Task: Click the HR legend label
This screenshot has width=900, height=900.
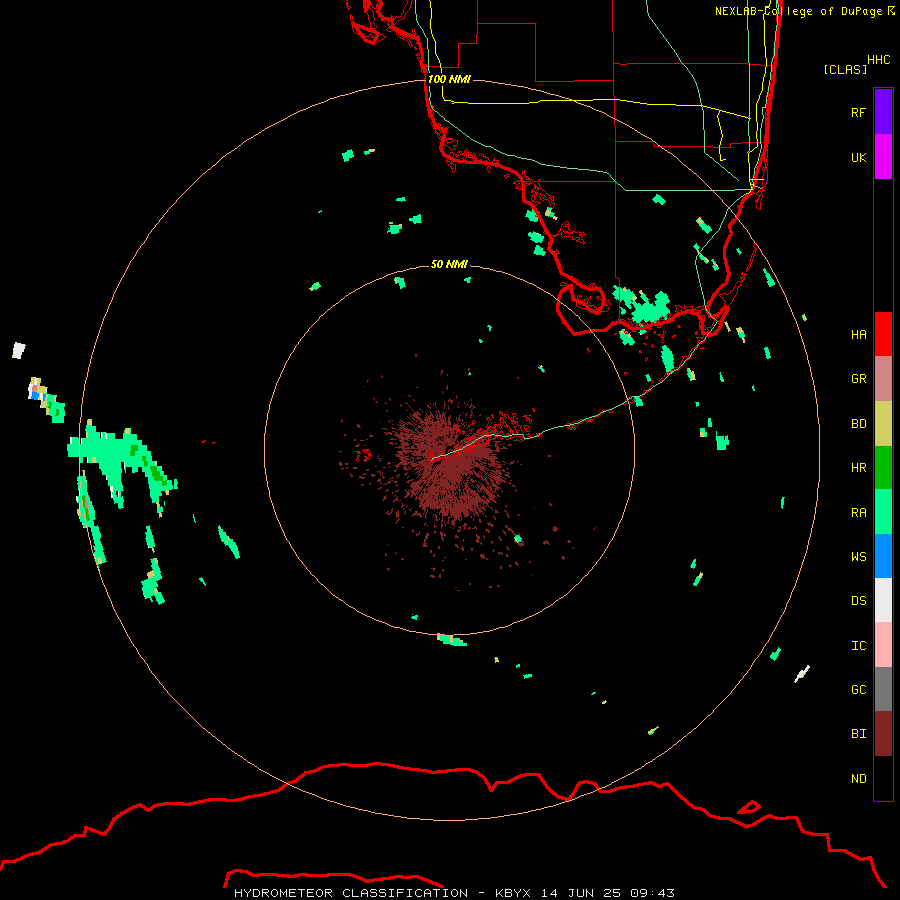Action: tap(858, 468)
